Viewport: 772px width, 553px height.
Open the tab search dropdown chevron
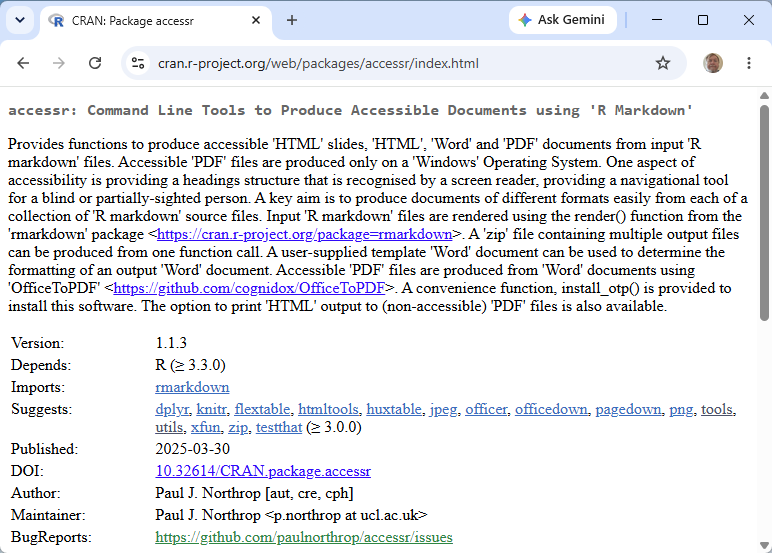pyautogui.click(x=20, y=20)
